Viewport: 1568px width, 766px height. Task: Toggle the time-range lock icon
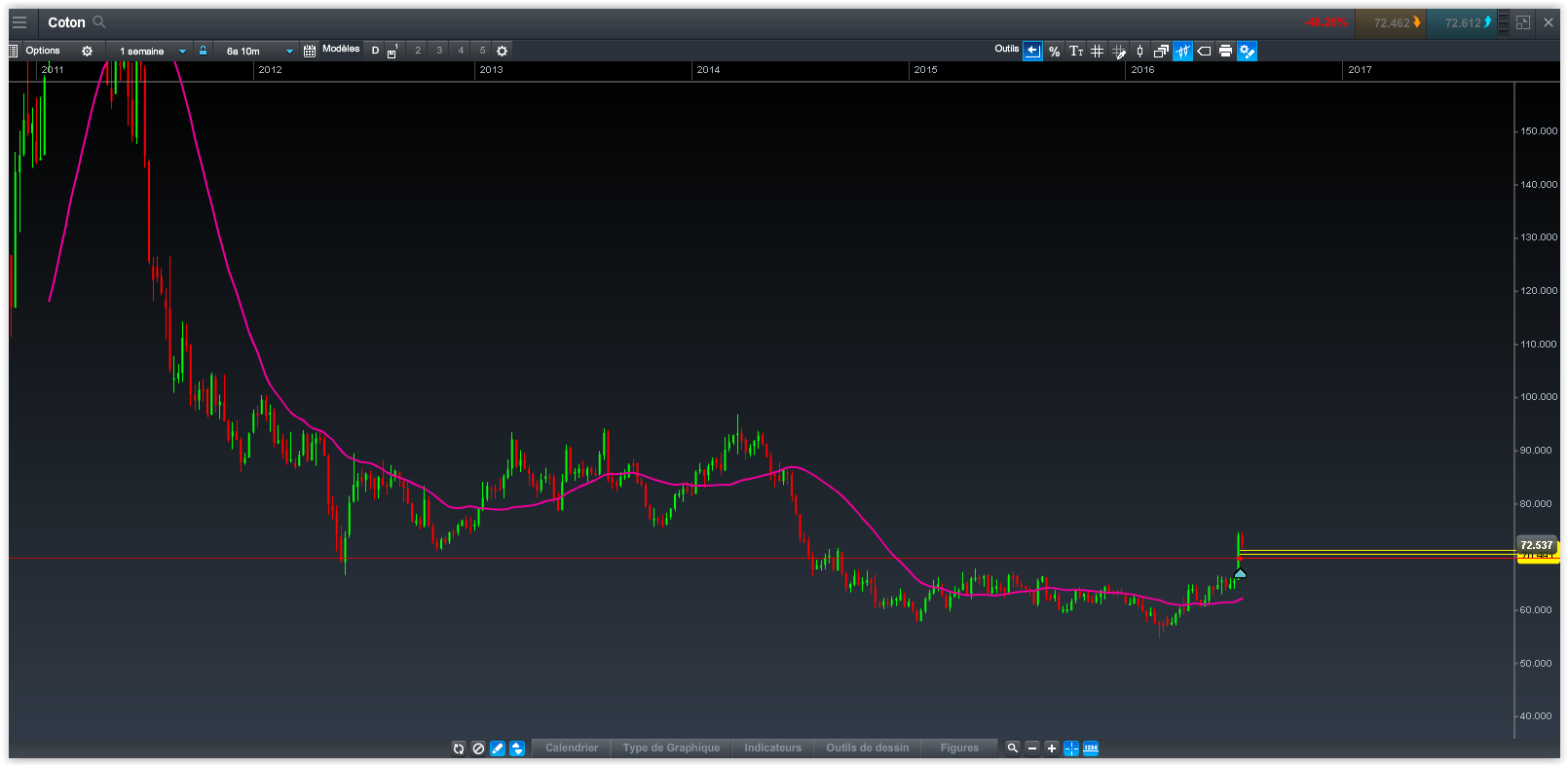203,51
